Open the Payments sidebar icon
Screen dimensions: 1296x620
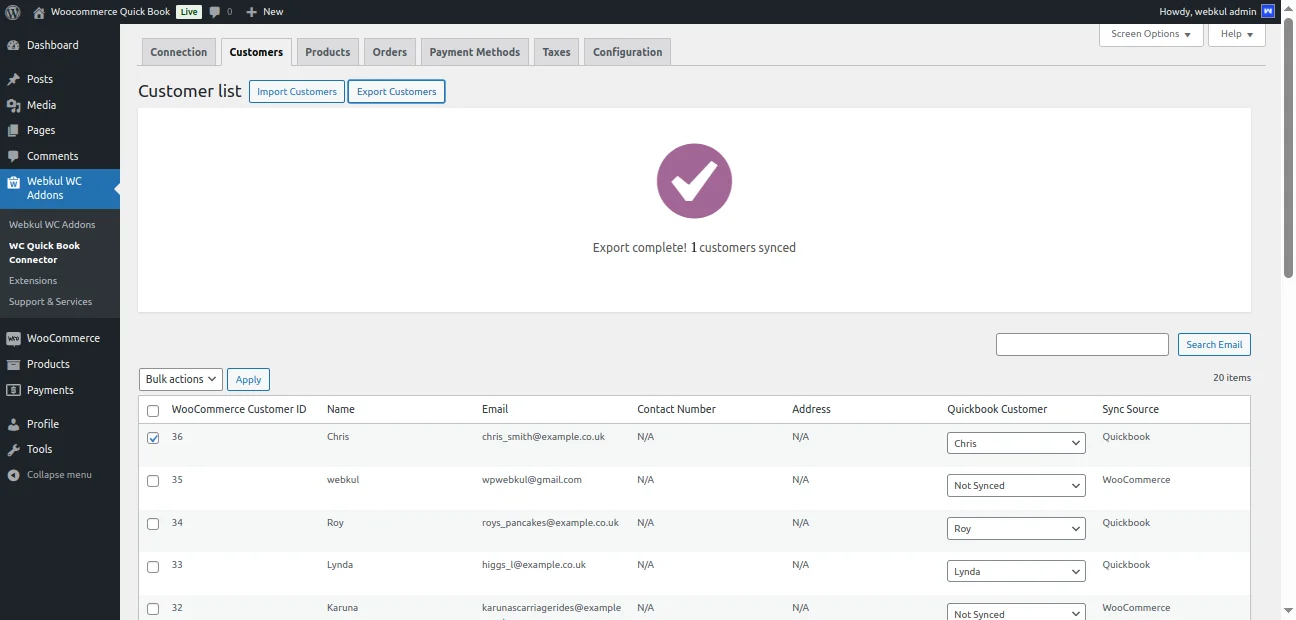click(x=13, y=390)
